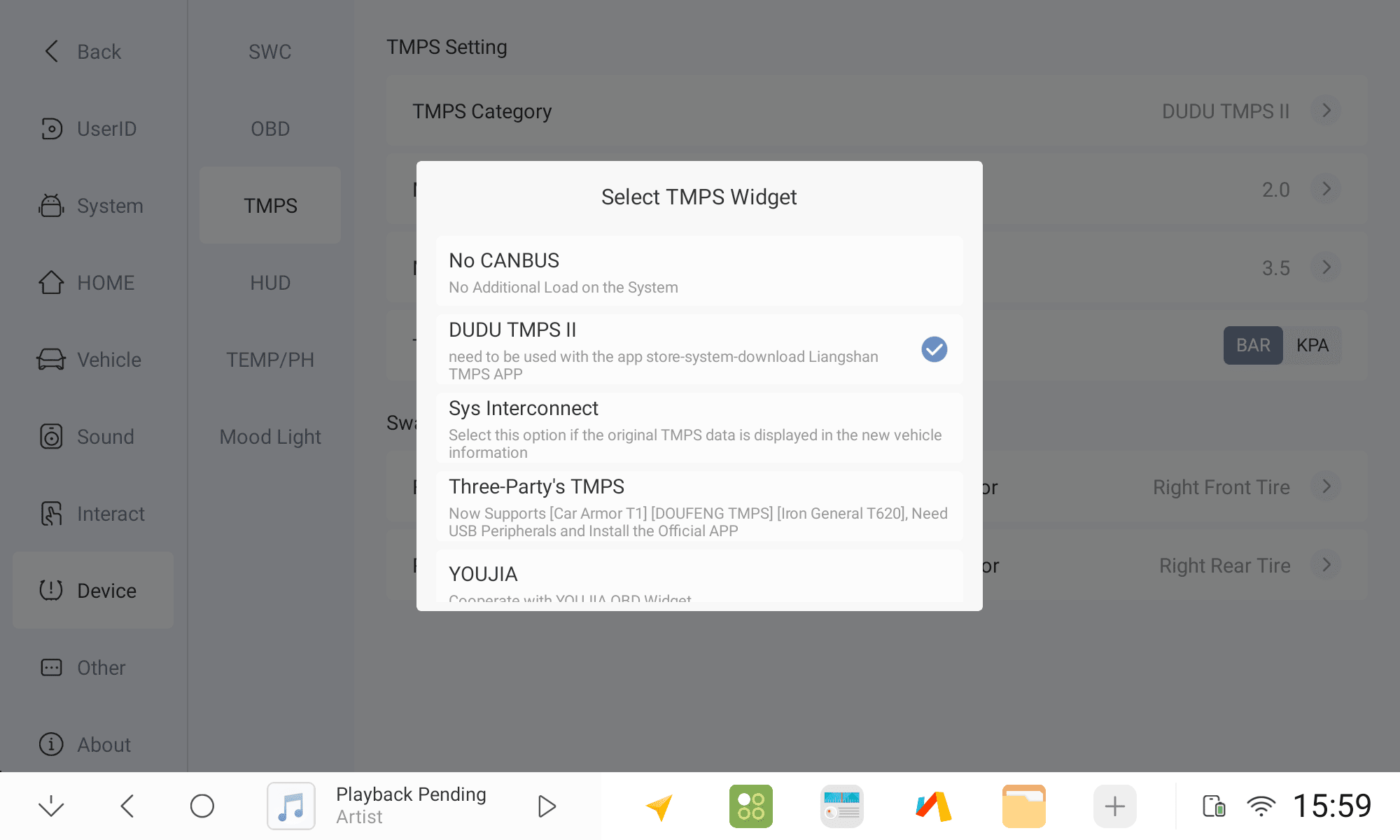This screenshot has width=1400, height=840.
Task: Open System settings android icon
Action: (51, 205)
